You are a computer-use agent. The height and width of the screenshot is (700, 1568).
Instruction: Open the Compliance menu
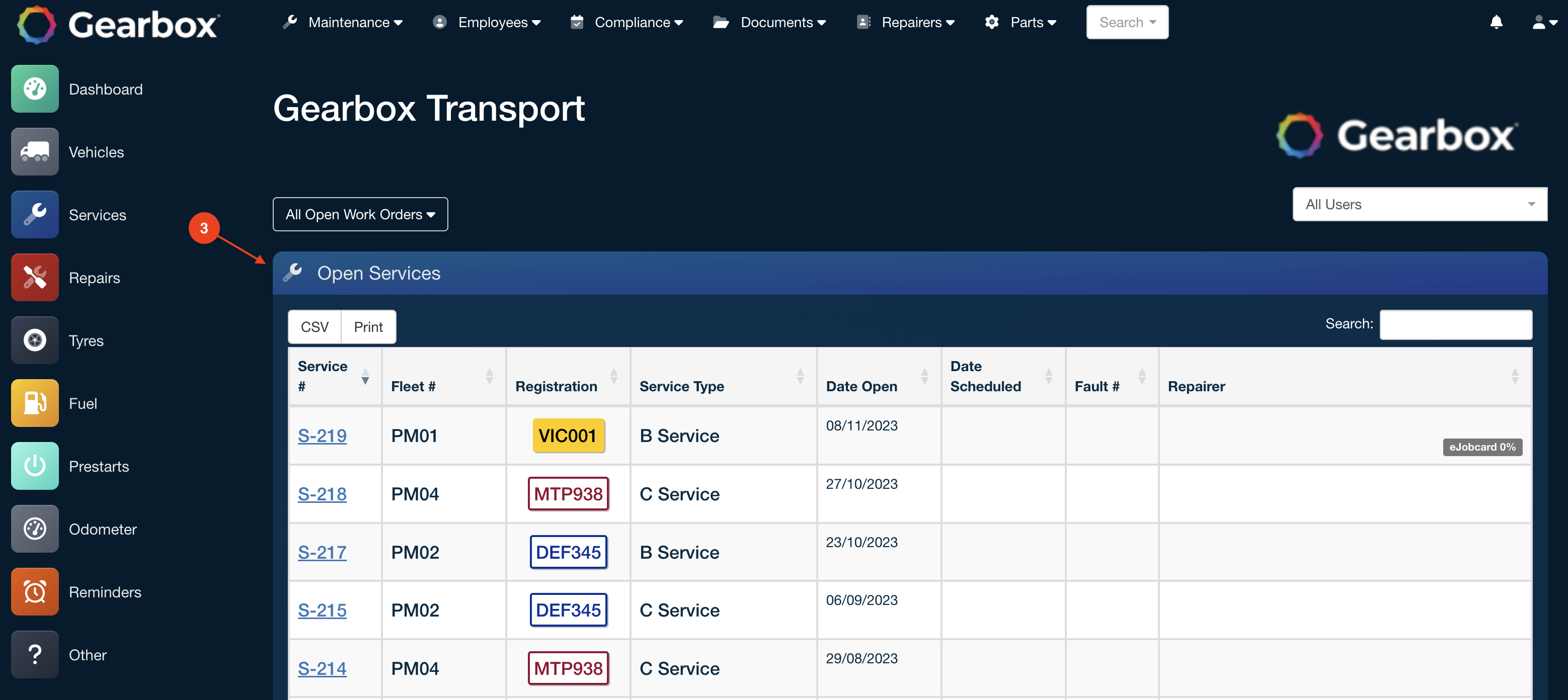click(x=626, y=23)
